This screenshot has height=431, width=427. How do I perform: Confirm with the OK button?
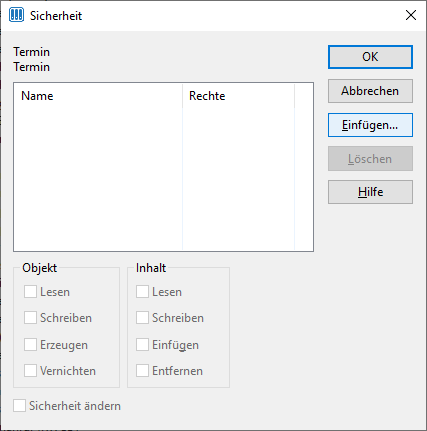[x=370, y=57]
